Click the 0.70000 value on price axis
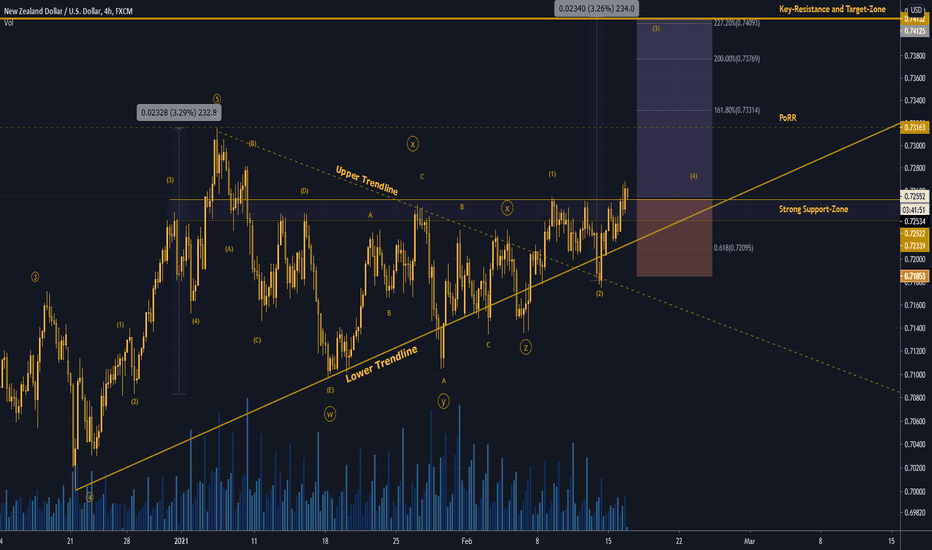The width and height of the screenshot is (932, 550). [915, 492]
